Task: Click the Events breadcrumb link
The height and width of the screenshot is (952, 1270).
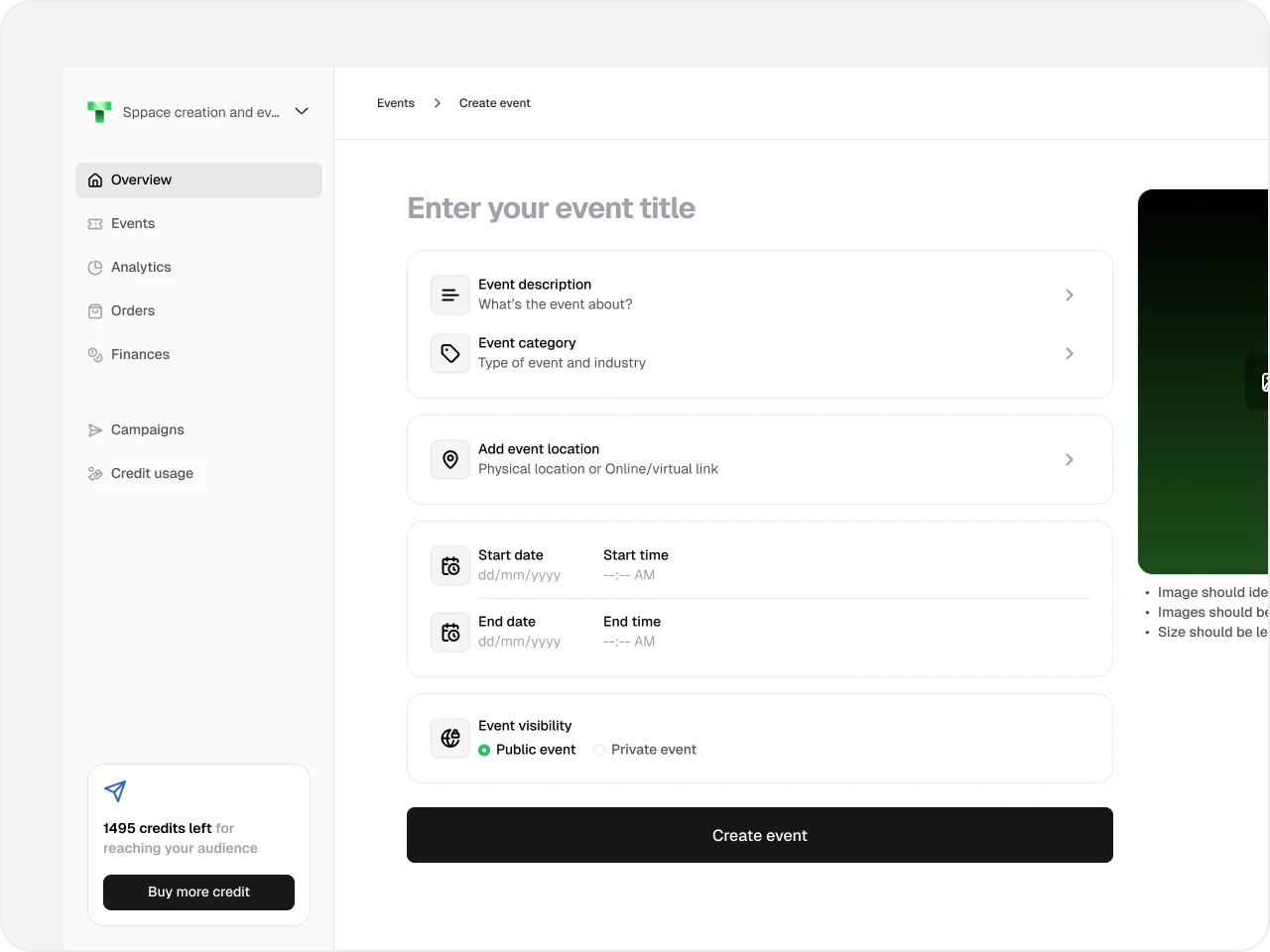Action: click(396, 103)
